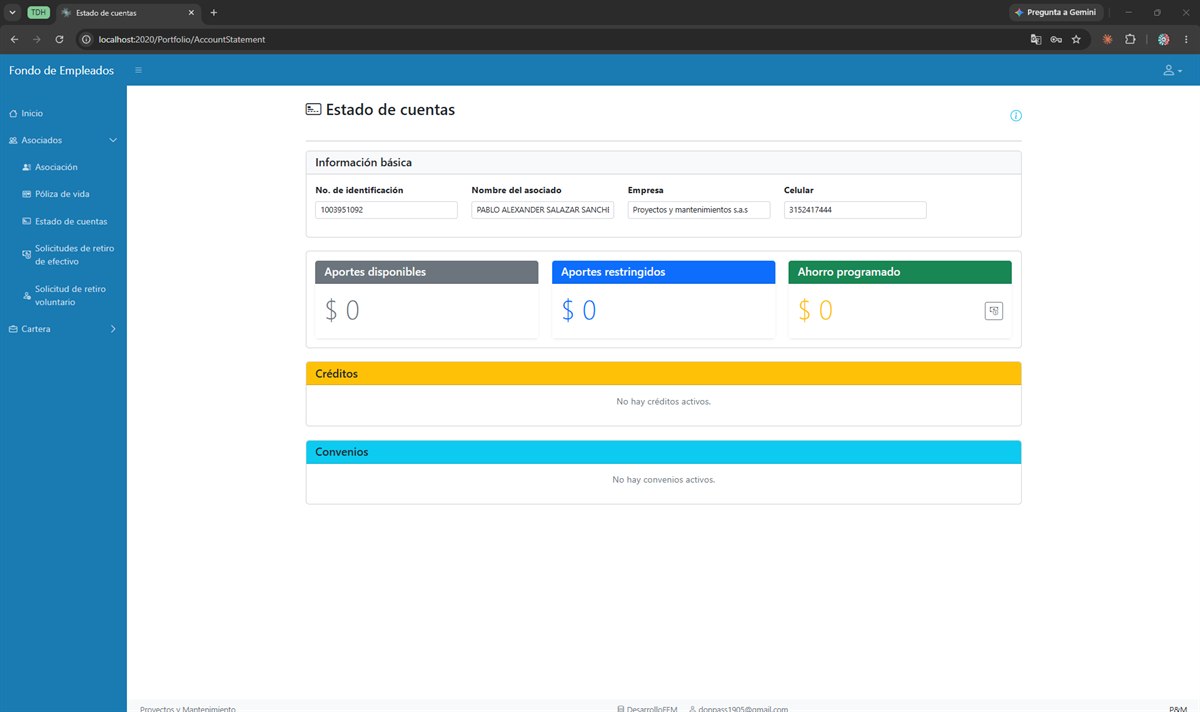Image resolution: width=1200 pixels, height=712 pixels.
Task: Click the donpass1905@gmail.com footer text
Action: pos(744,708)
